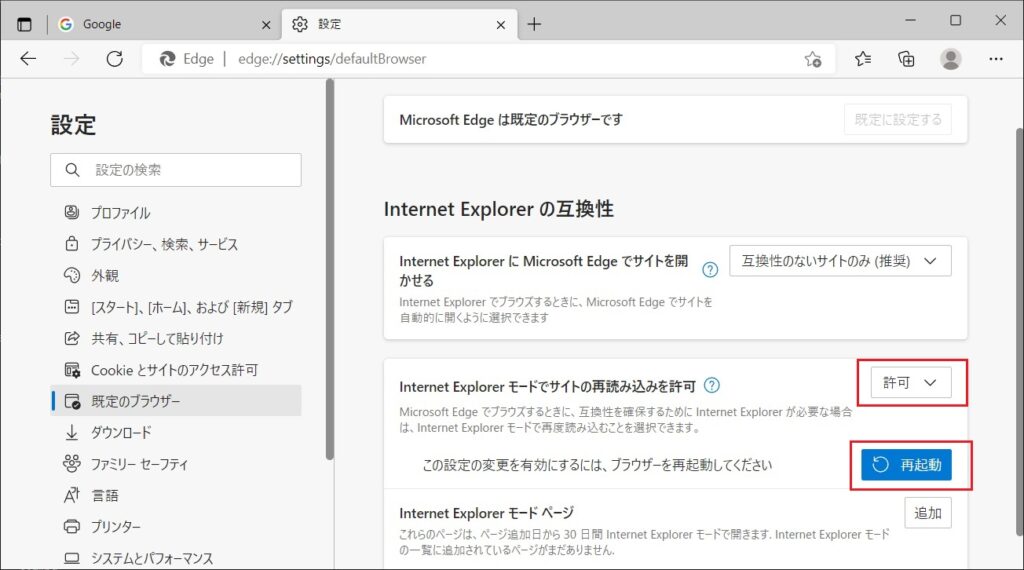Go back to previous page
The width and height of the screenshot is (1024, 570).
[x=28, y=59]
